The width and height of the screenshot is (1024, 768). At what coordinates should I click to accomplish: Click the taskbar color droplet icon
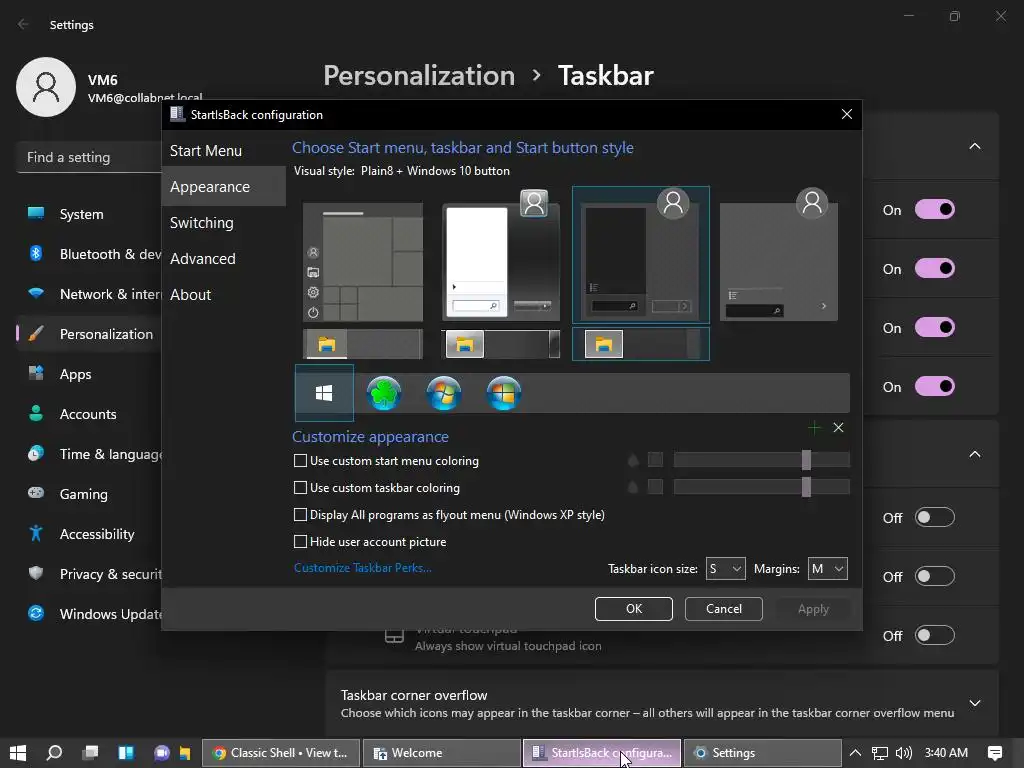click(633, 487)
